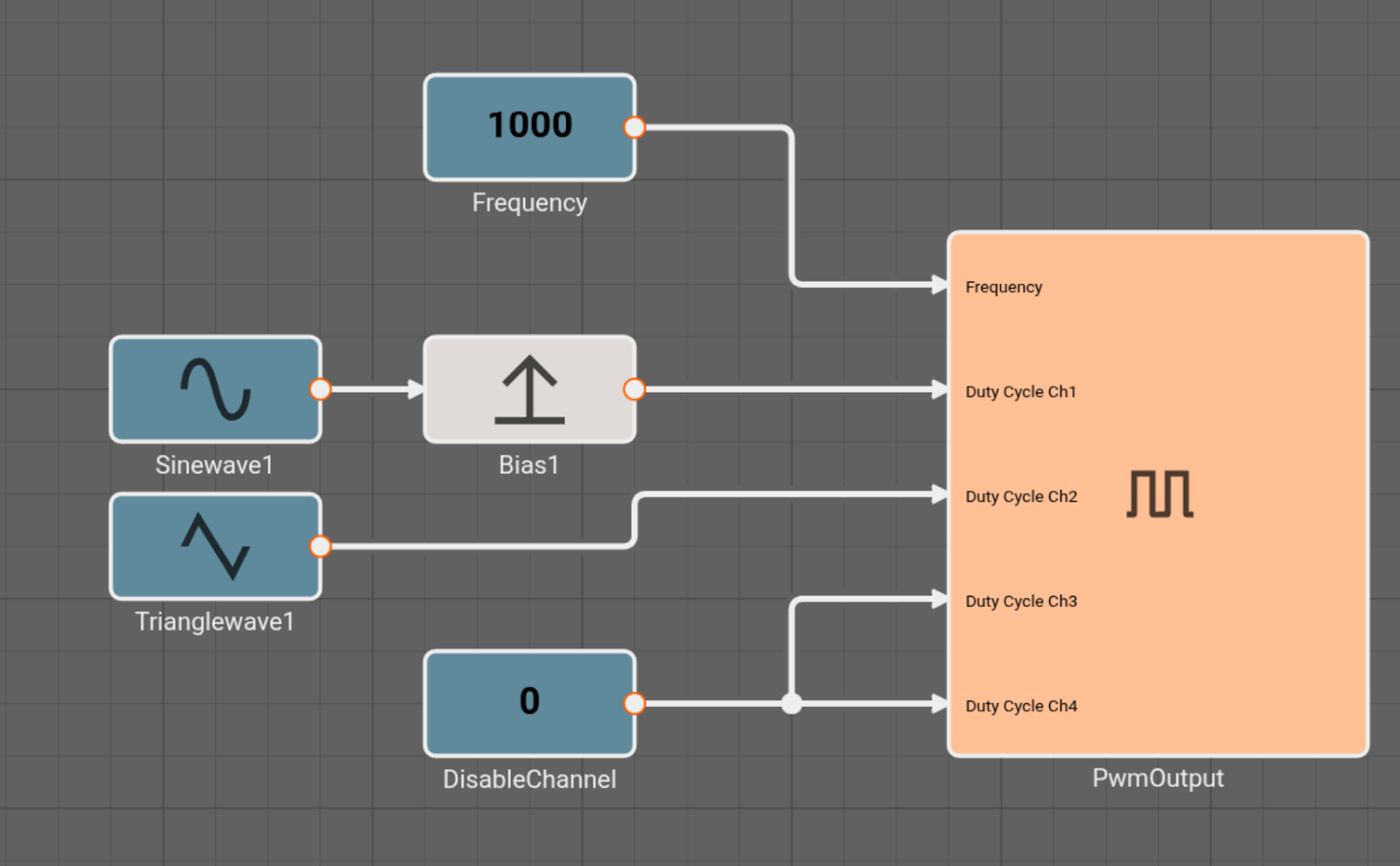
Task: Click the output port of Sinewave1 block
Action: [x=320, y=389]
